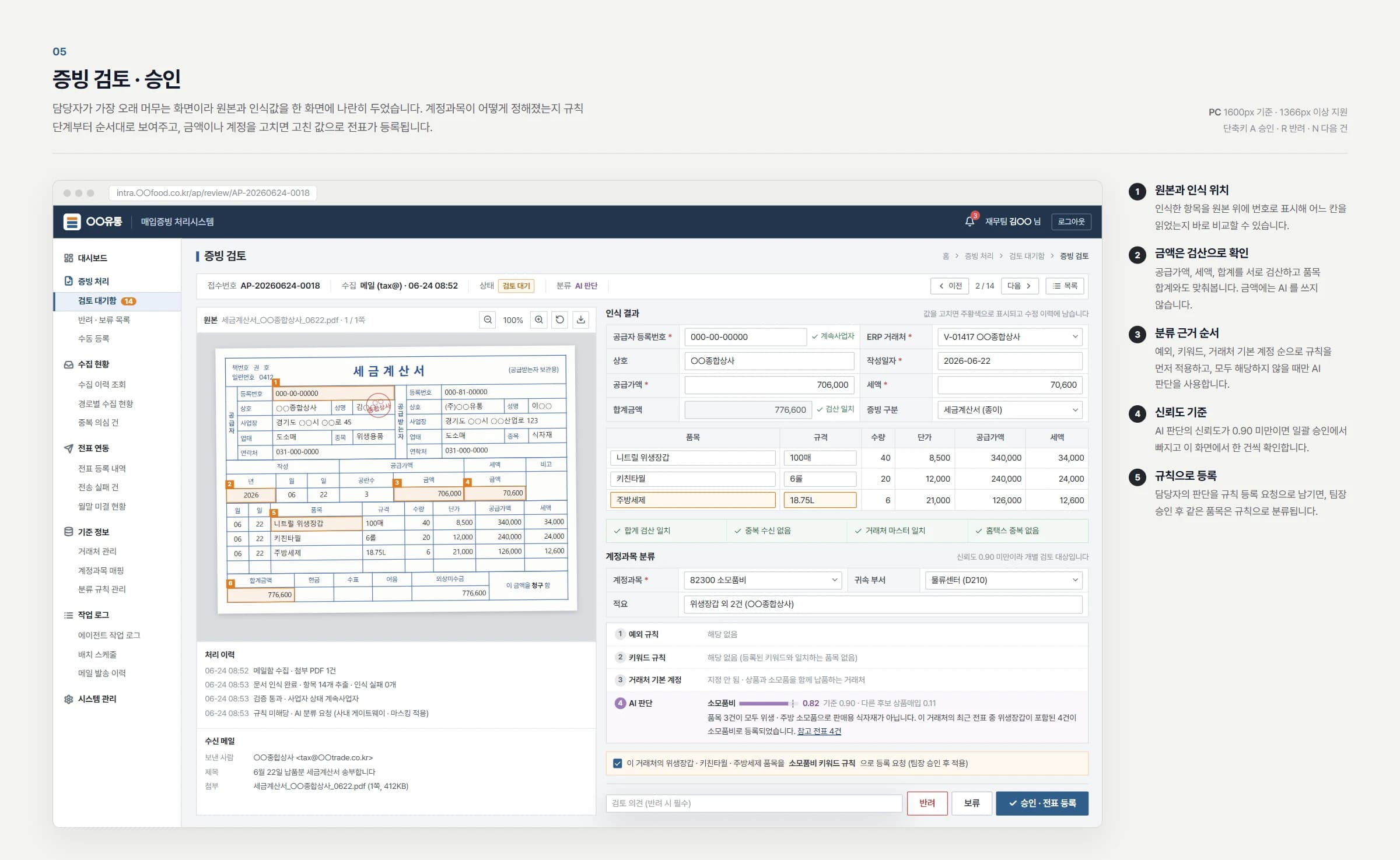
Task: Open the 참고 전표 4건 link
Action: pyautogui.click(x=819, y=731)
